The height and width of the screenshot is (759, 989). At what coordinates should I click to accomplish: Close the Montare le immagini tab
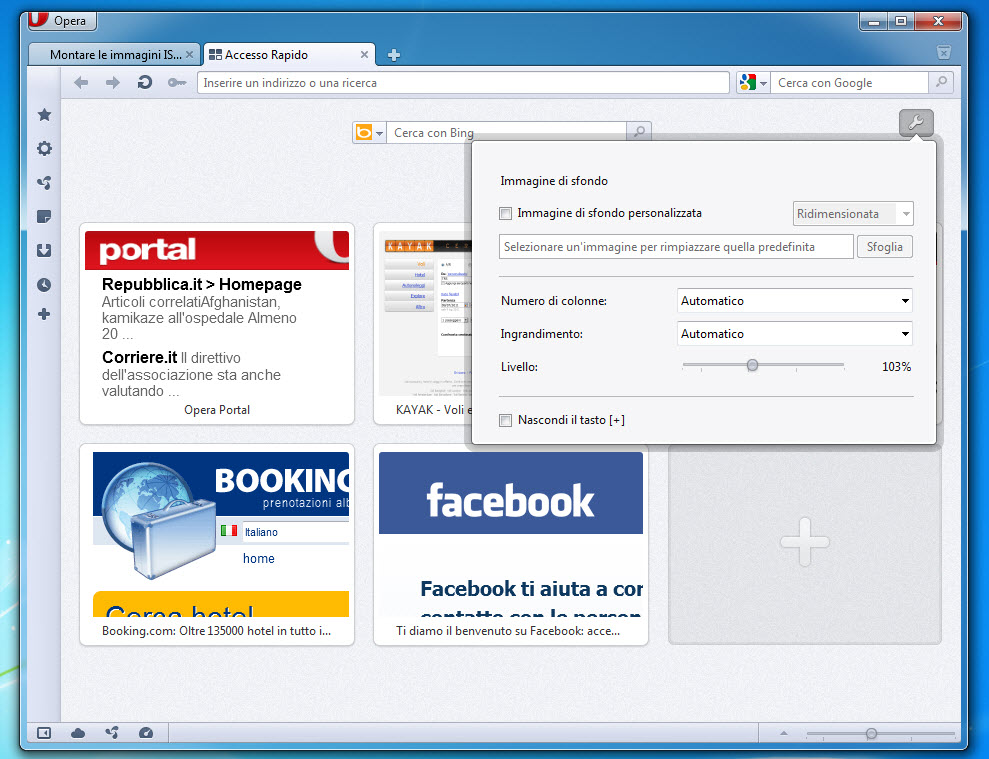pos(189,55)
